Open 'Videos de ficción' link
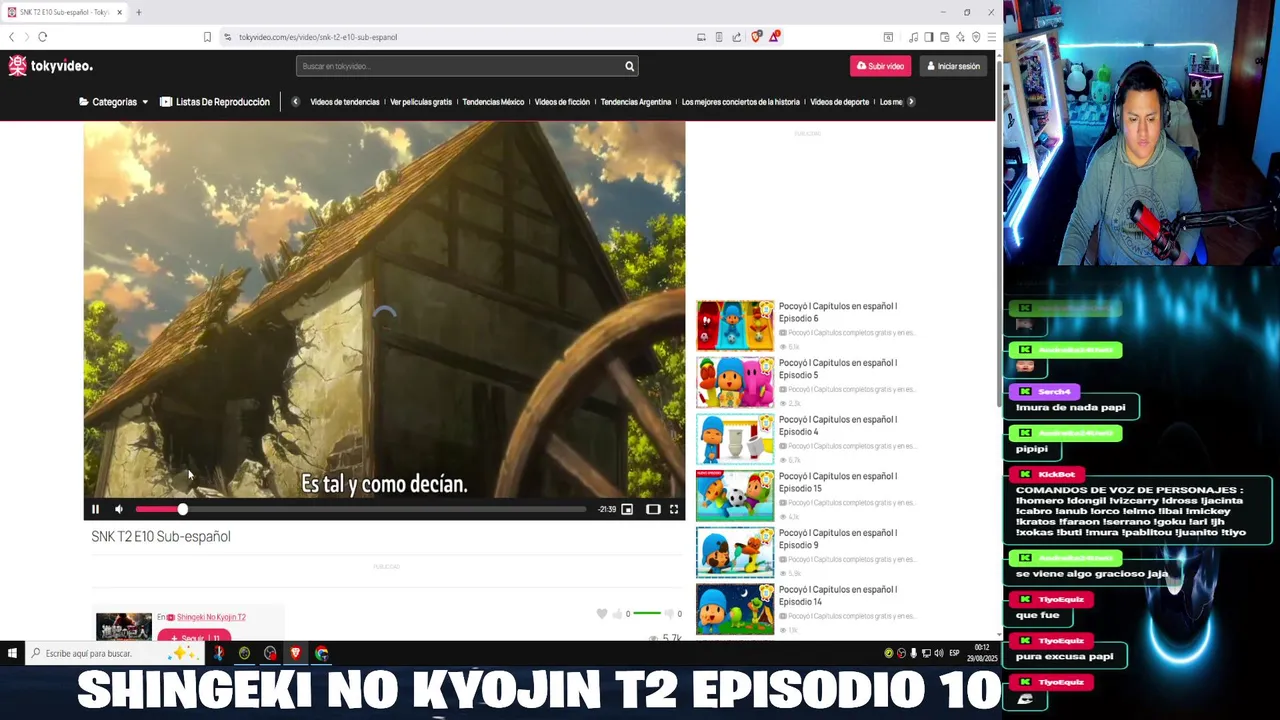 click(x=562, y=102)
